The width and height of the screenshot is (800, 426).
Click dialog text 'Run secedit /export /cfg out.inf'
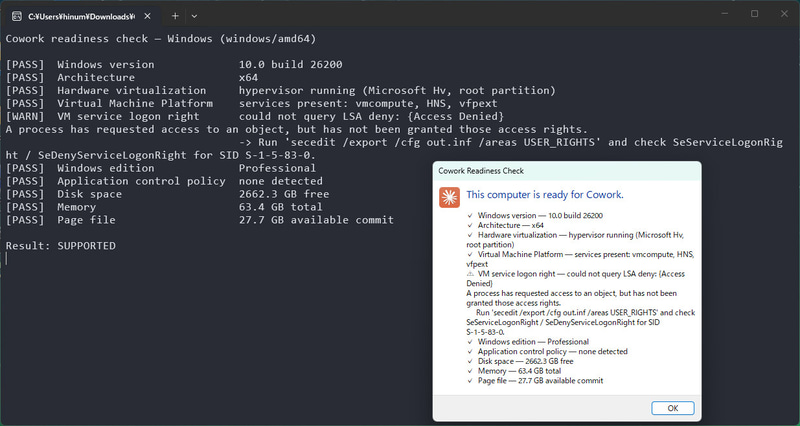581,322
